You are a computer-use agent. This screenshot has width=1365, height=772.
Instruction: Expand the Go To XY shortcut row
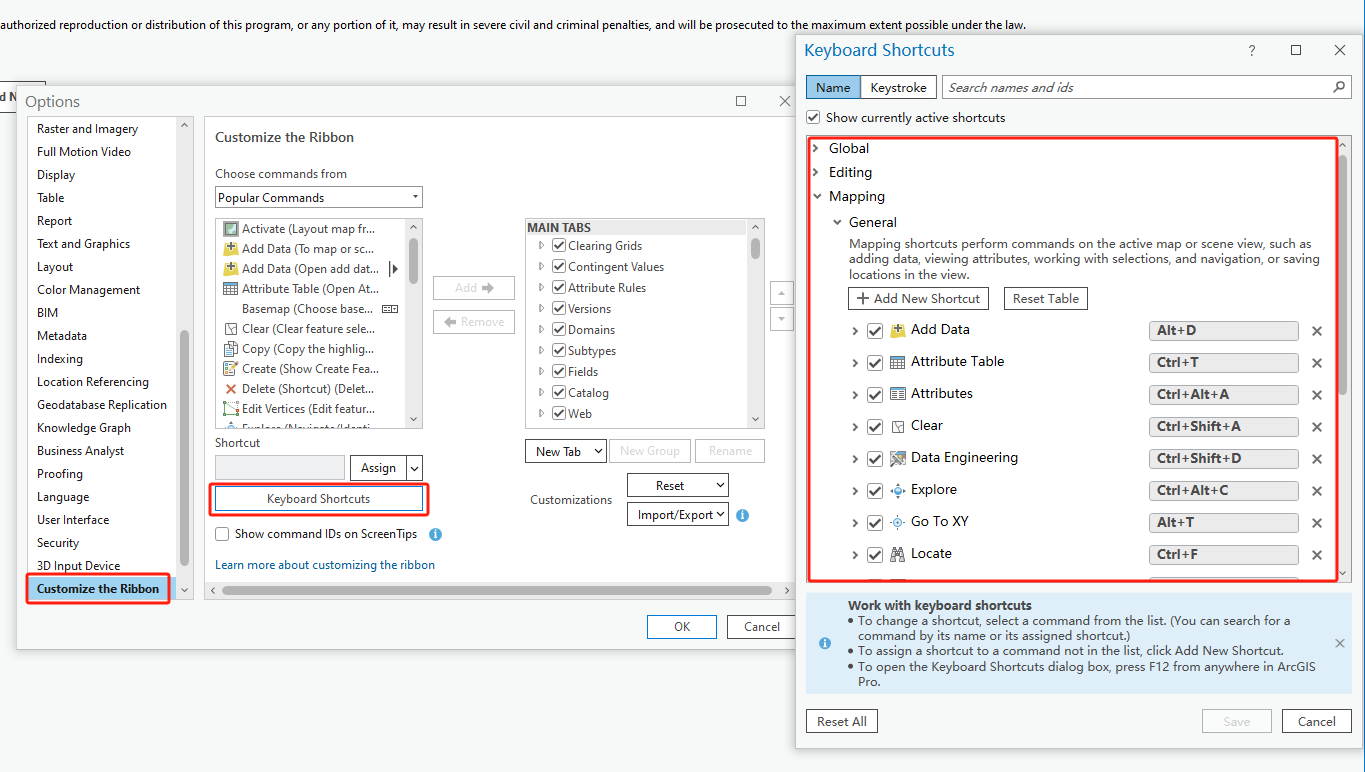coord(855,523)
